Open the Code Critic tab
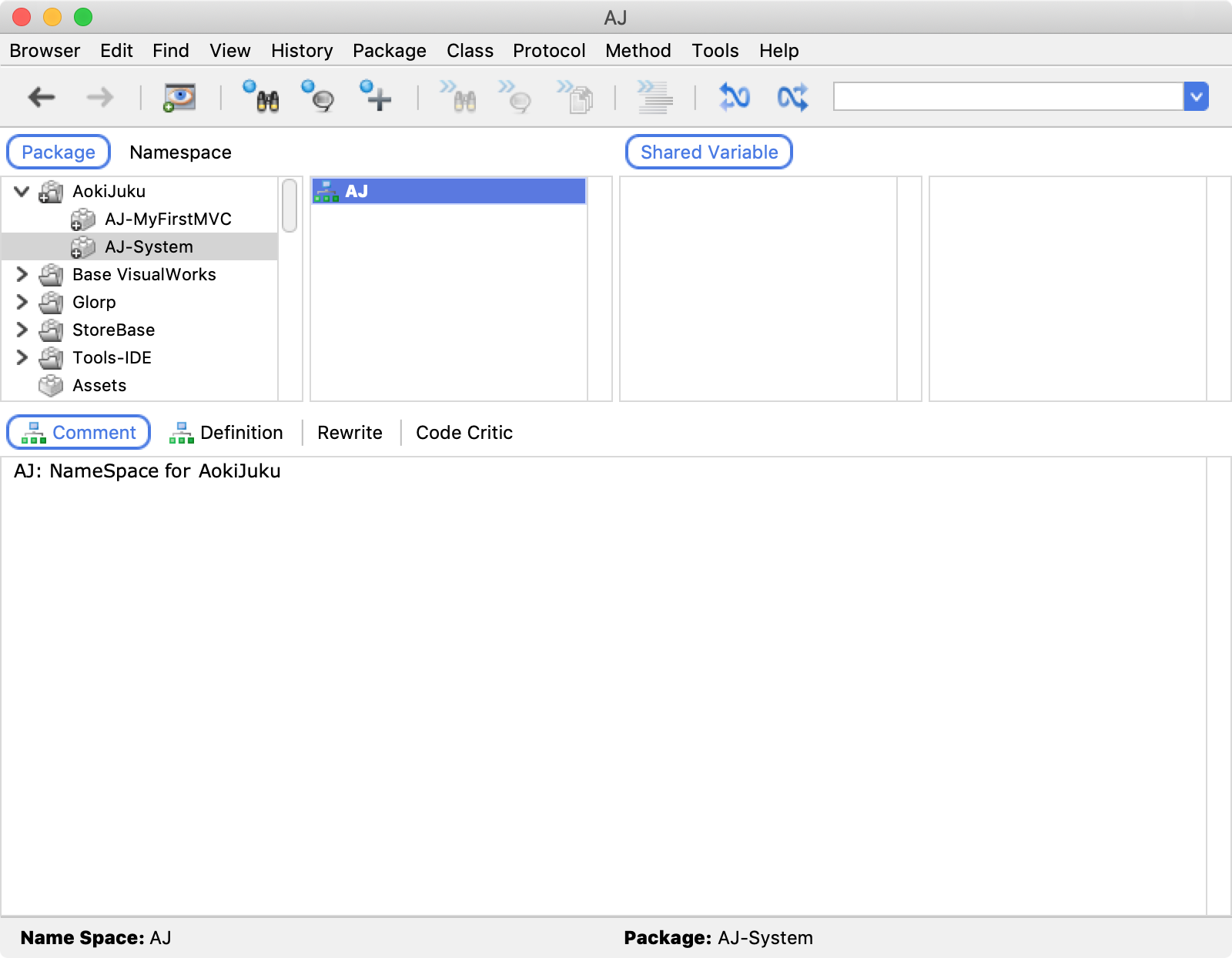 tap(464, 433)
